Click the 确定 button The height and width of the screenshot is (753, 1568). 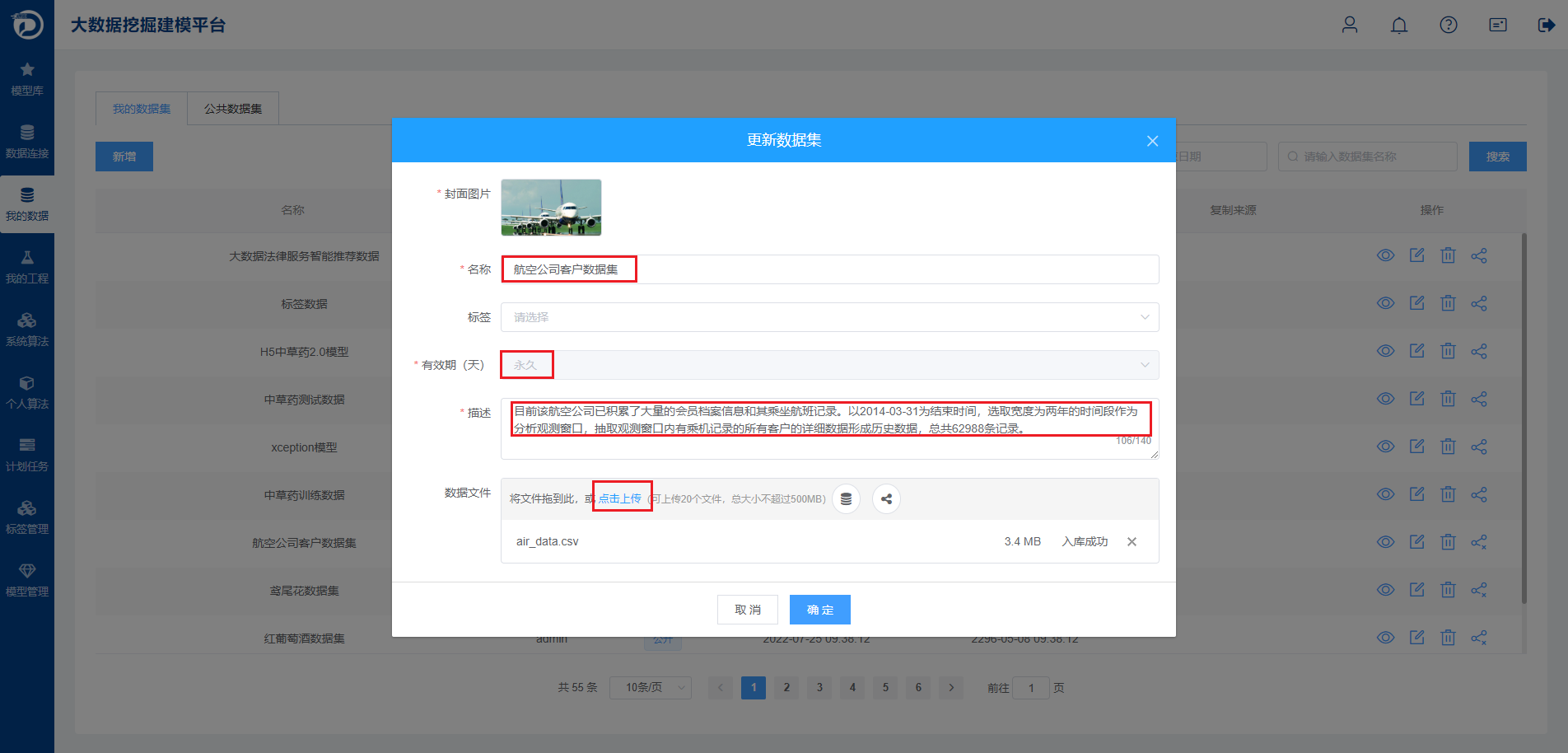click(820, 610)
